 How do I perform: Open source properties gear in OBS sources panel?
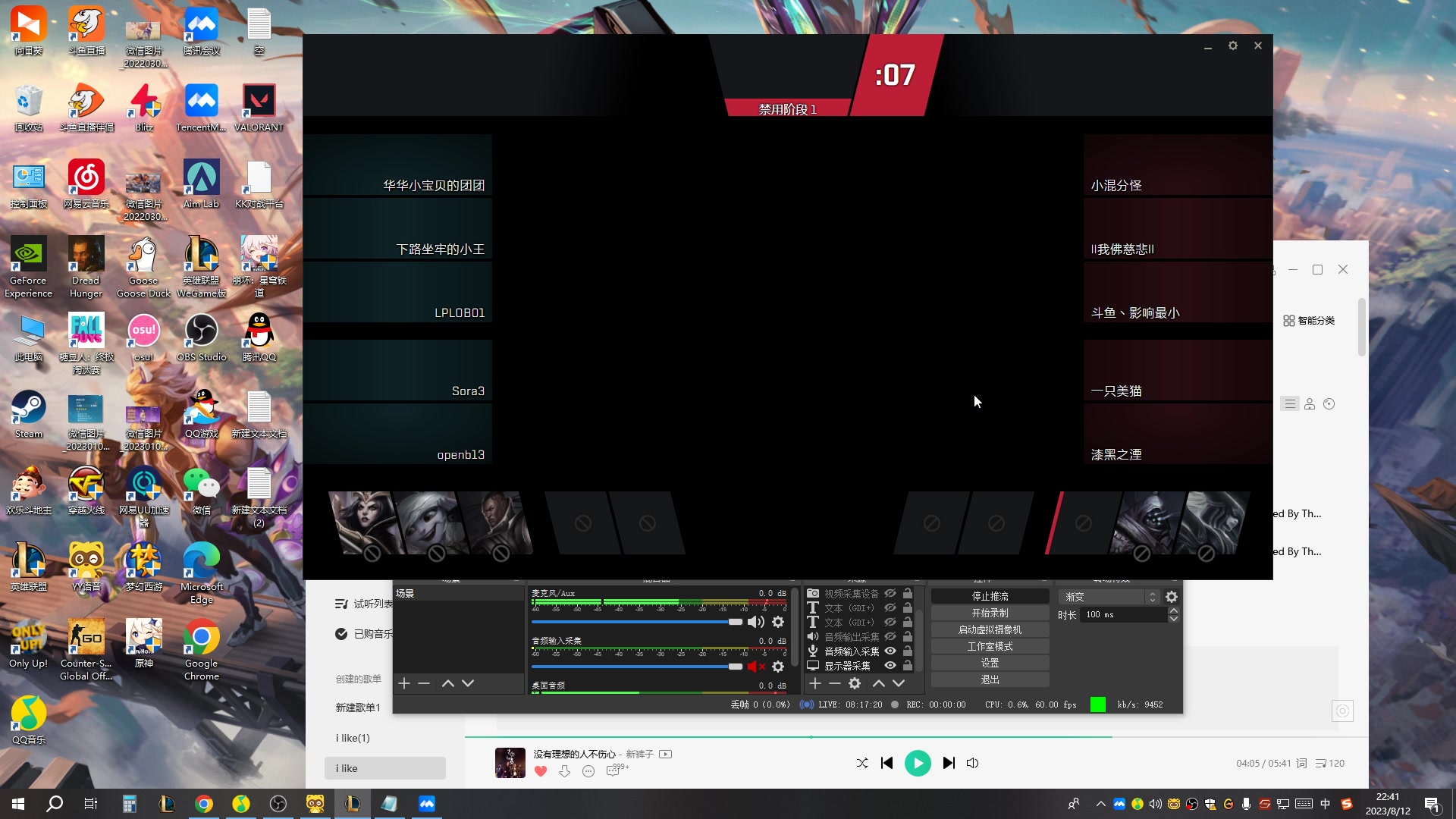click(855, 683)
